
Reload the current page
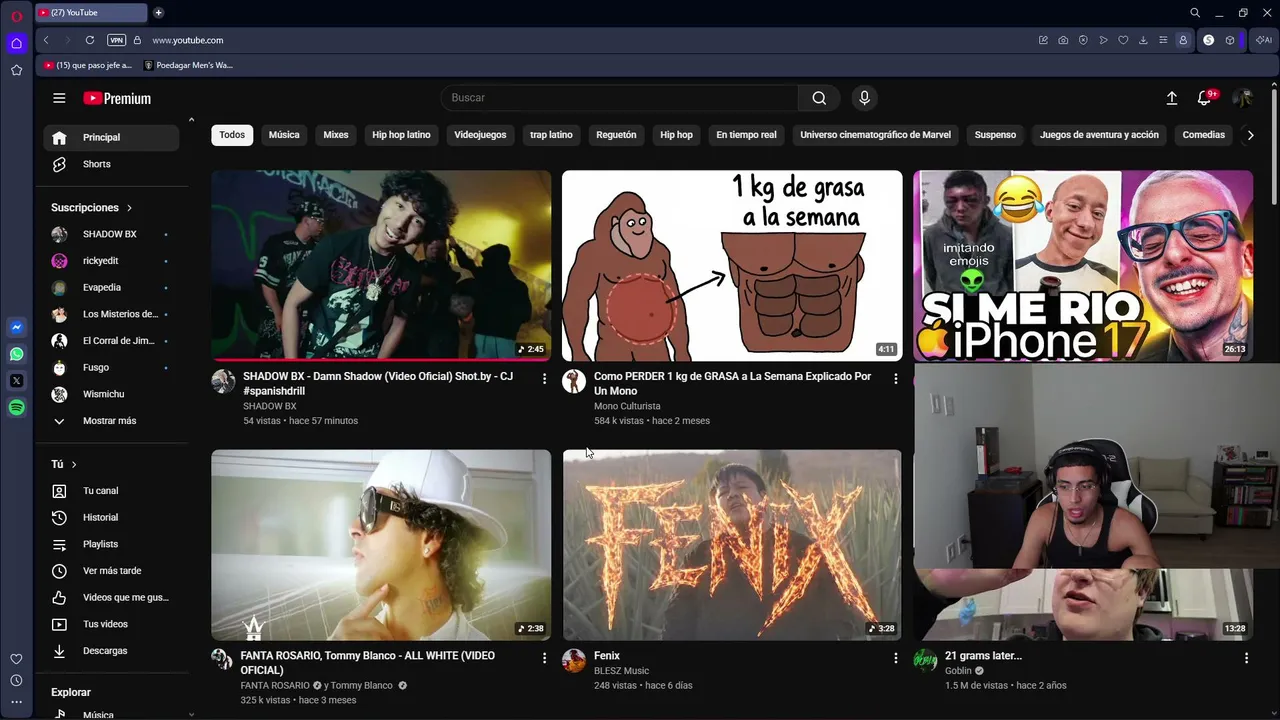pos(90,40)
